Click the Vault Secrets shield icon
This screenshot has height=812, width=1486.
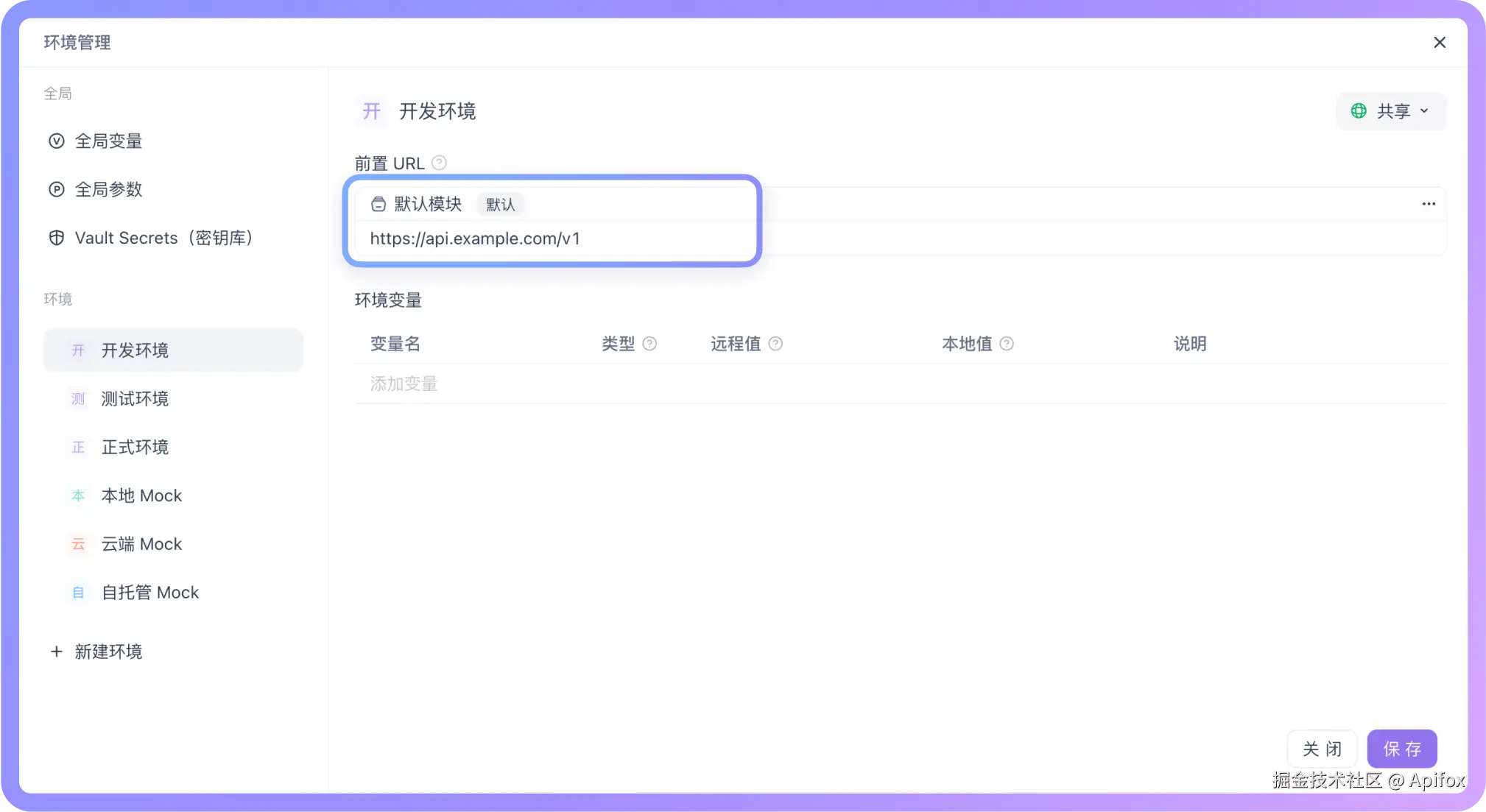[56, 238]
